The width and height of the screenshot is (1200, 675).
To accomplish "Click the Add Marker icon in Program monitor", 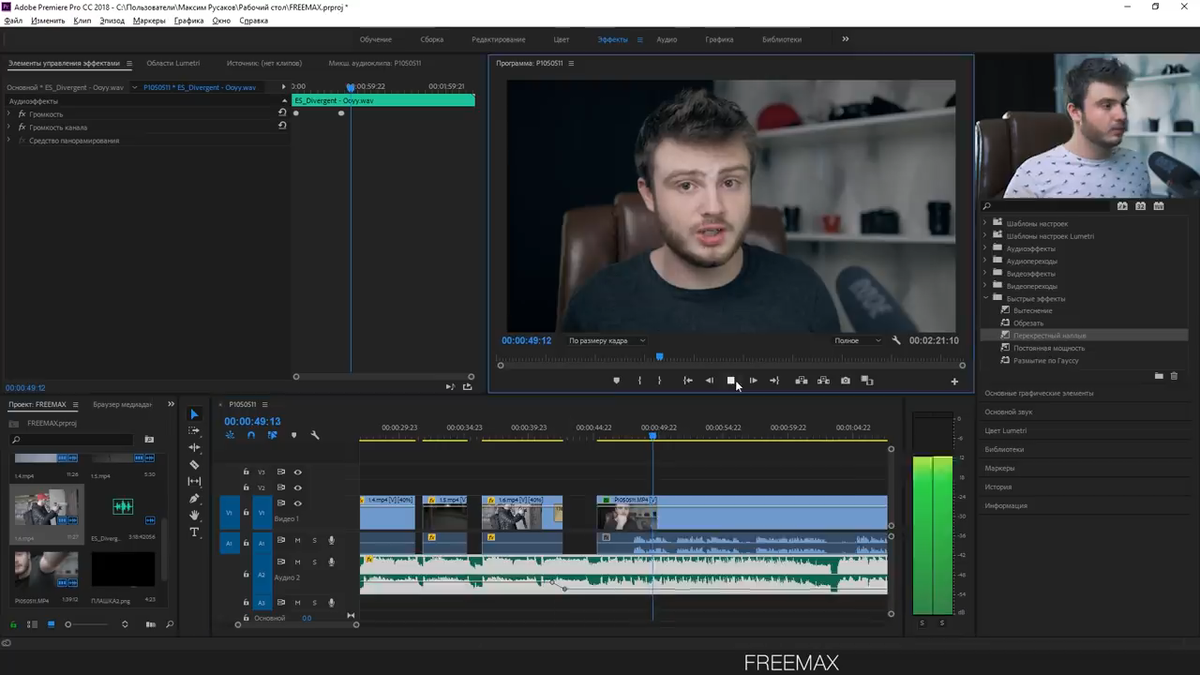I will (616, 381).
